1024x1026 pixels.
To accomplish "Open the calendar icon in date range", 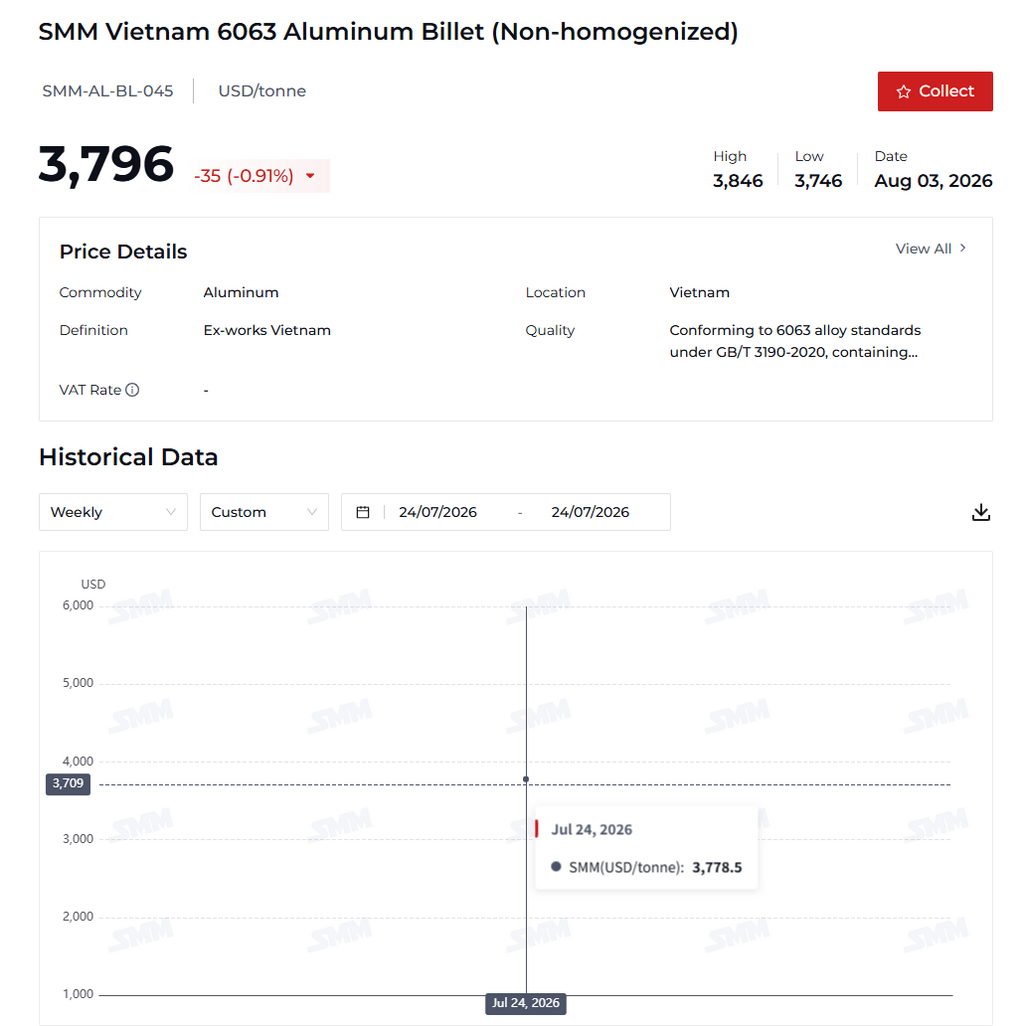I will (362, 512).
